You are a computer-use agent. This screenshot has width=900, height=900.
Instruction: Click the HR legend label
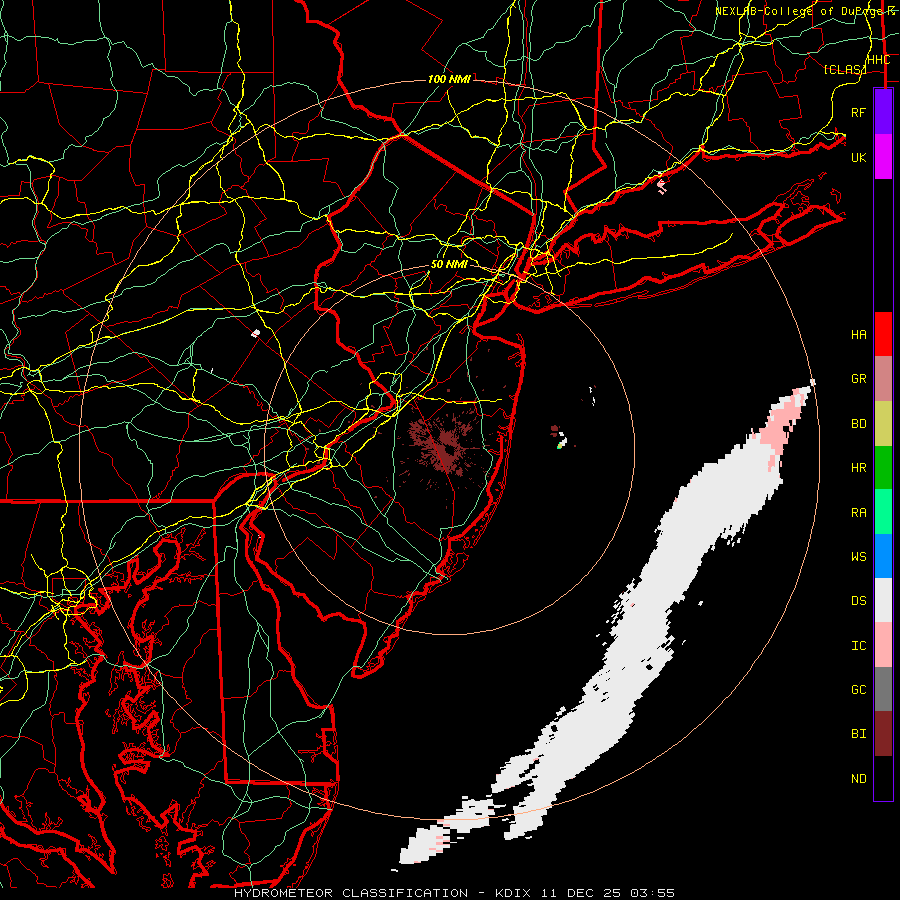(858, 468)
